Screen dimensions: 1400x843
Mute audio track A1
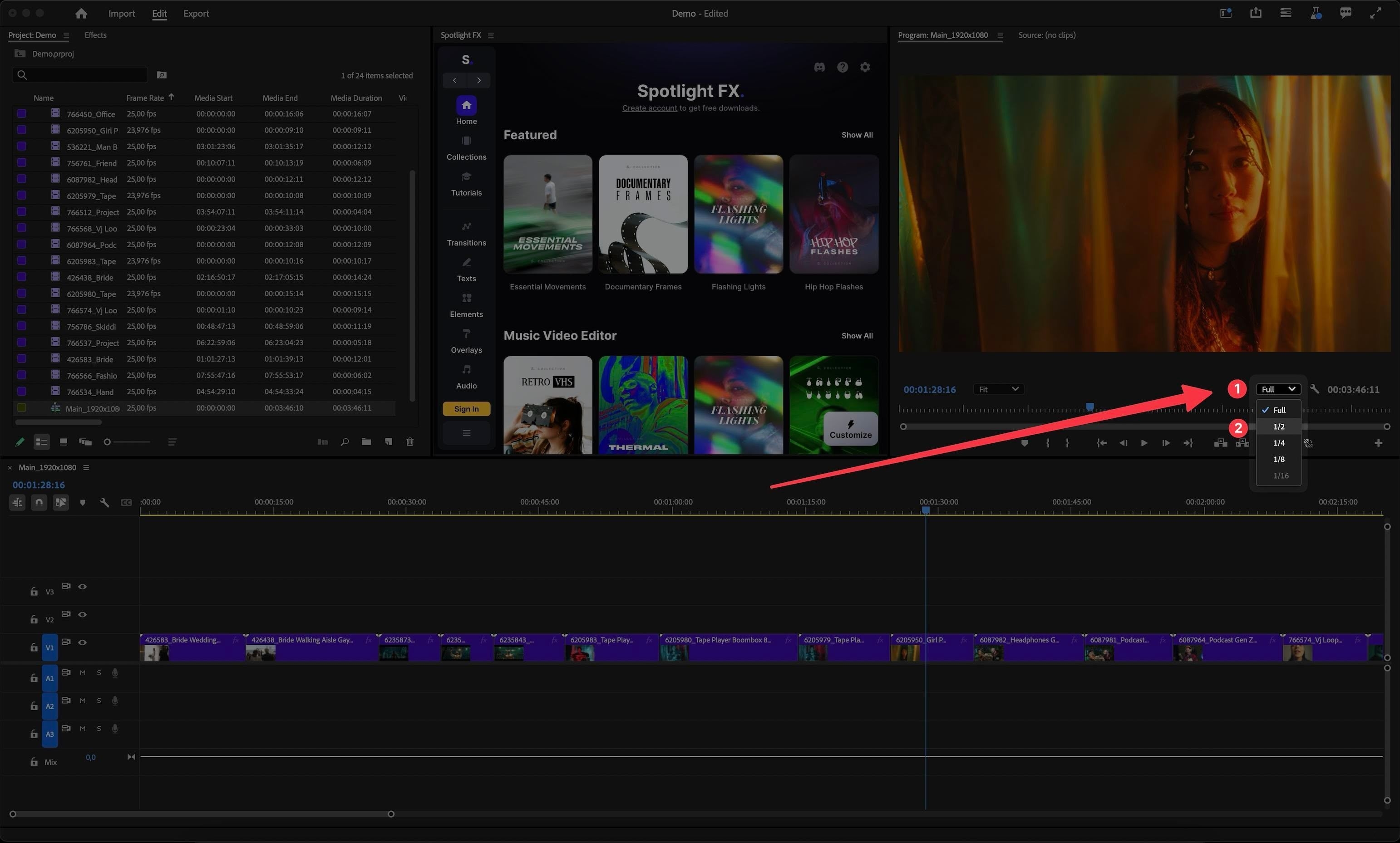click(82, 672)
